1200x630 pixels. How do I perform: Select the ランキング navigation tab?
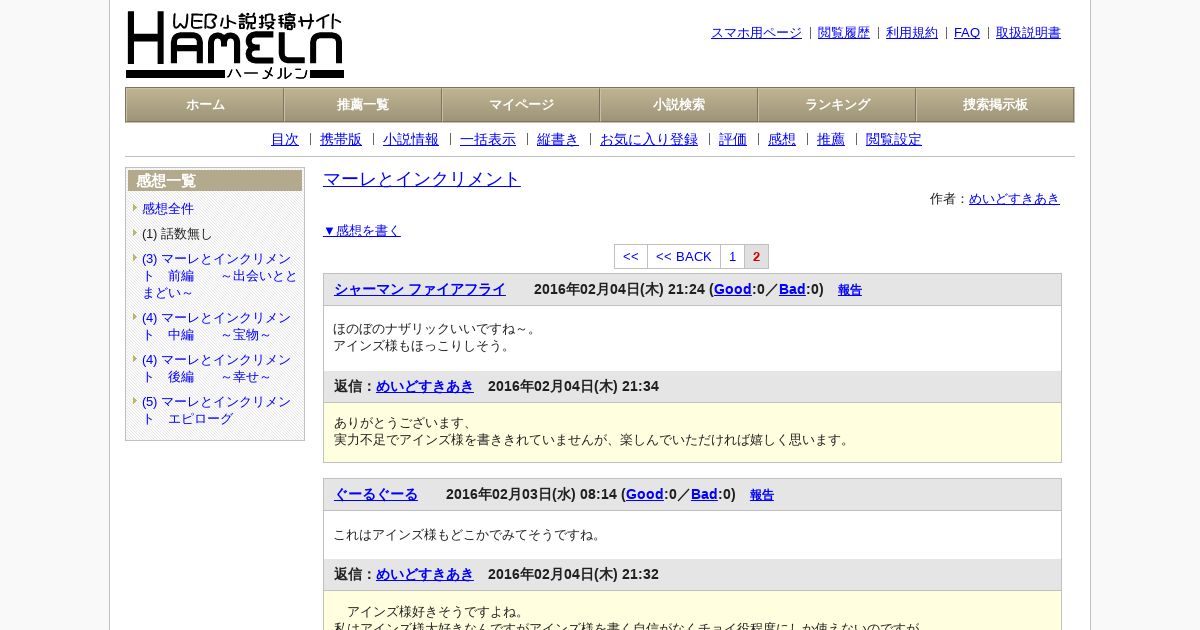coord(837,105)
